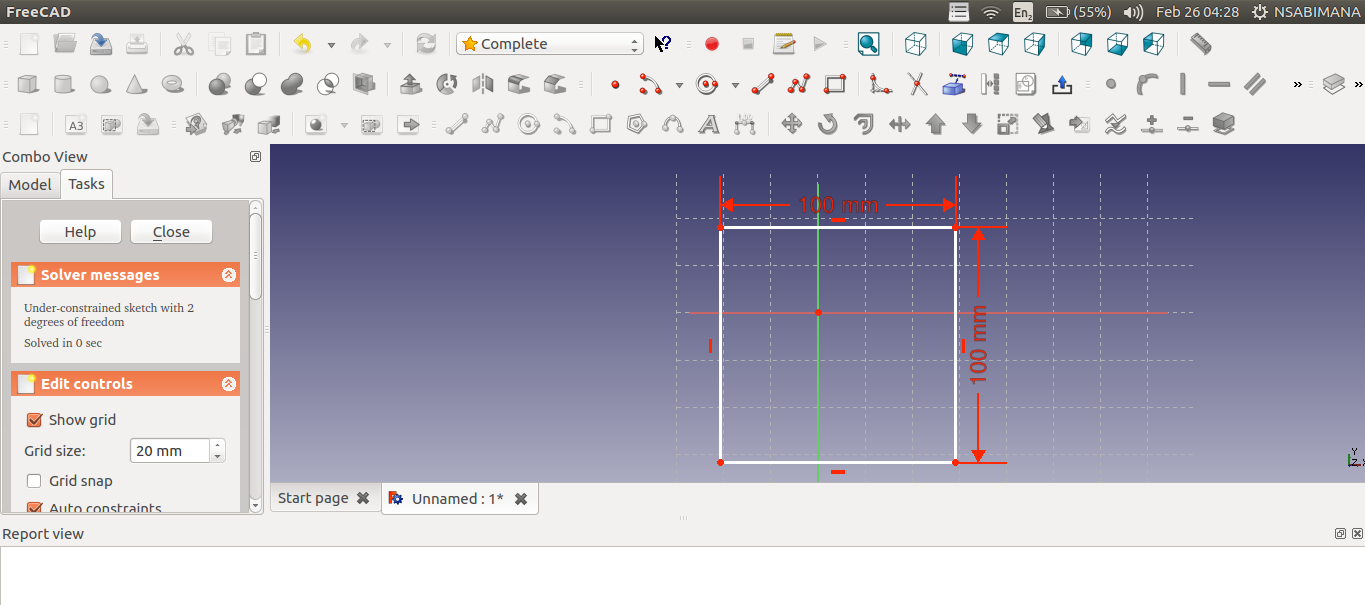Close the Start page tab
Screen dimensions: 1365x605
tap(363, 498)
